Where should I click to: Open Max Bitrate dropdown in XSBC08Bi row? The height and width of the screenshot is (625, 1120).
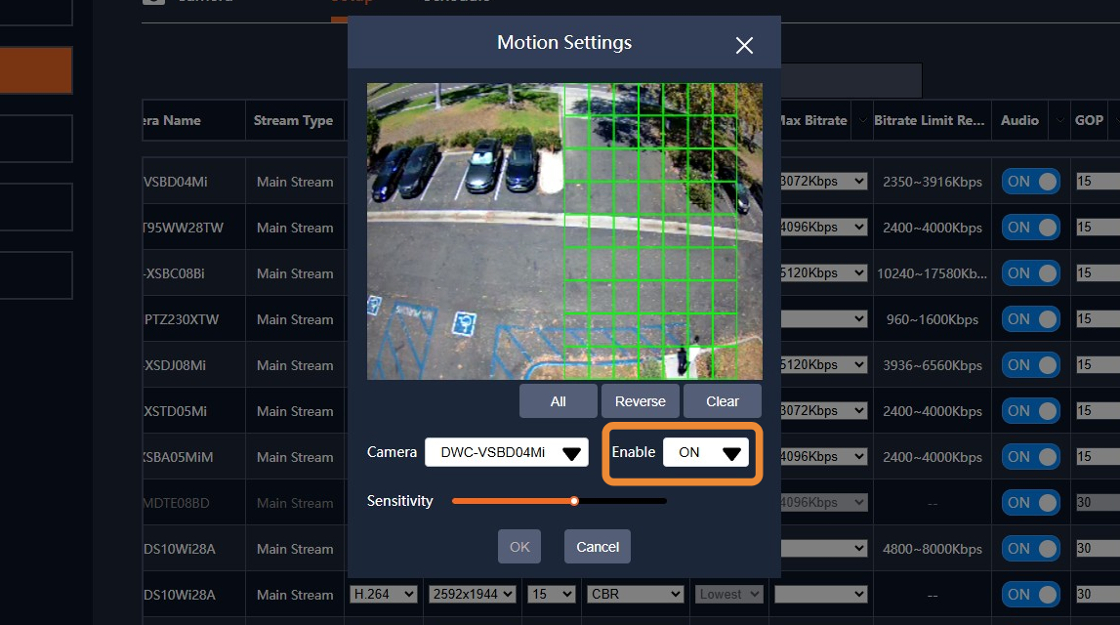[x=824, y=273]
